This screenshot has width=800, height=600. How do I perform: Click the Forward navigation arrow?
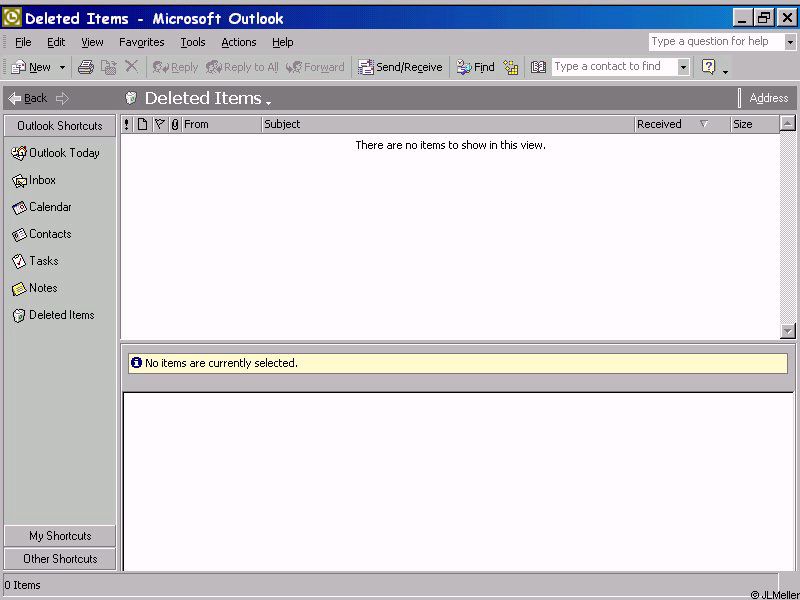[62, 98]
